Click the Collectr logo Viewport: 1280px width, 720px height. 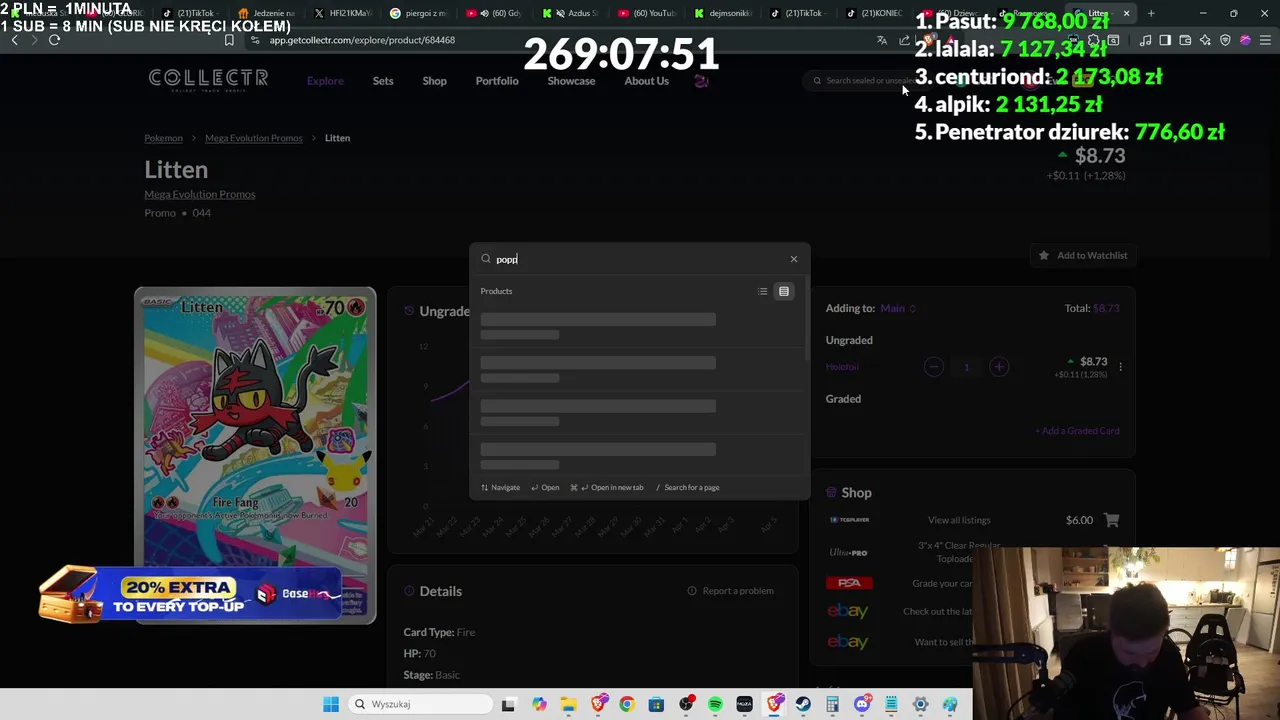[208, 79]
